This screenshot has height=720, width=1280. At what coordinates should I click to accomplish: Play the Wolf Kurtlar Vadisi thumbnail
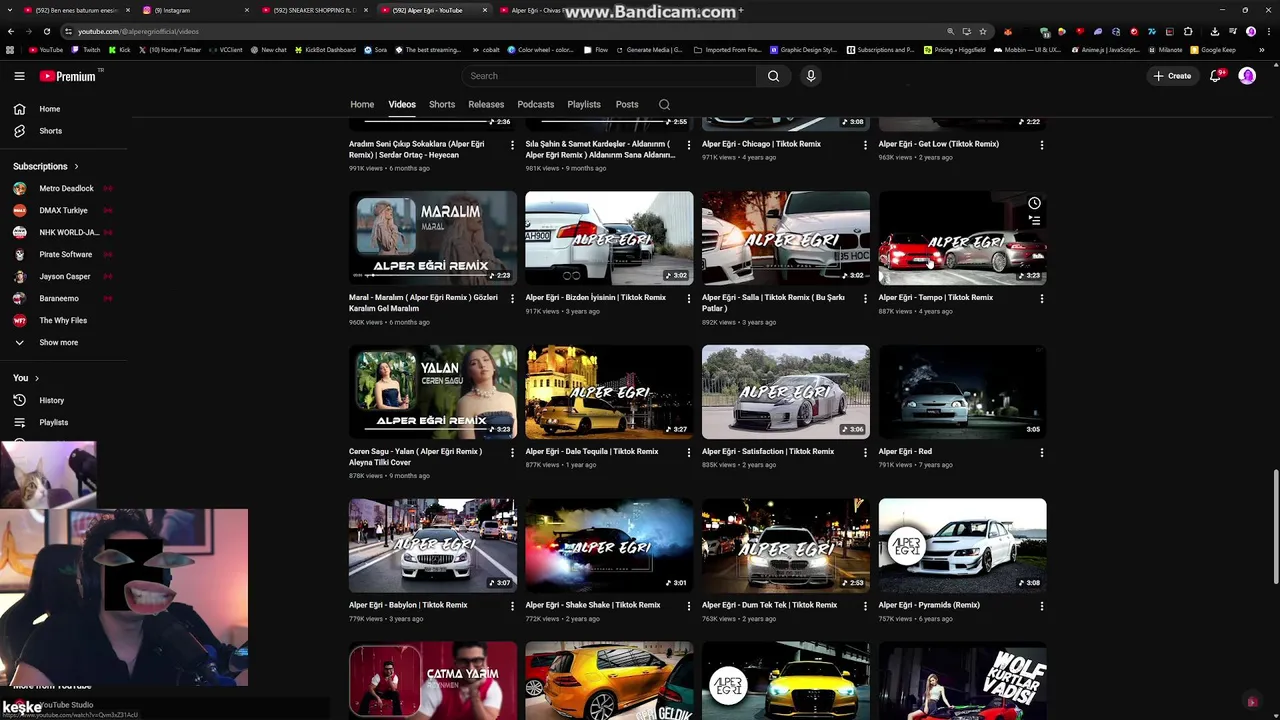click(x=962, y=681)
